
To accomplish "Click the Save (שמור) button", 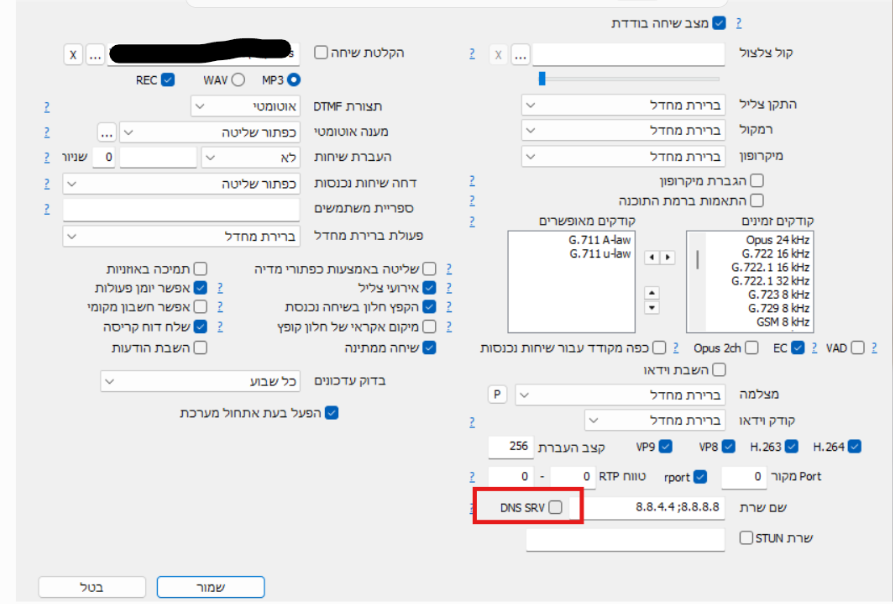I will pos(211,587).
